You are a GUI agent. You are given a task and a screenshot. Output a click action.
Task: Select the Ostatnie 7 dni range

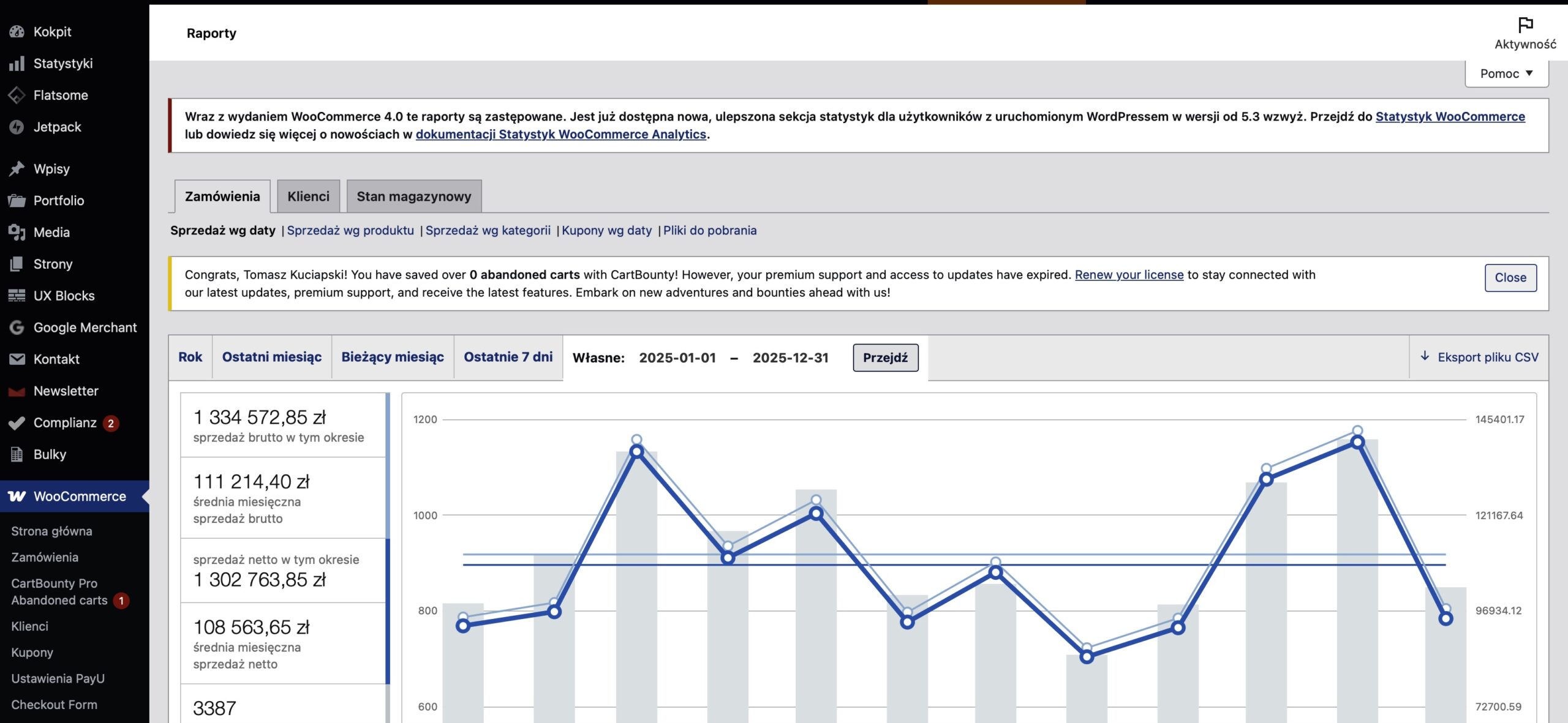(x=508, y=357)
